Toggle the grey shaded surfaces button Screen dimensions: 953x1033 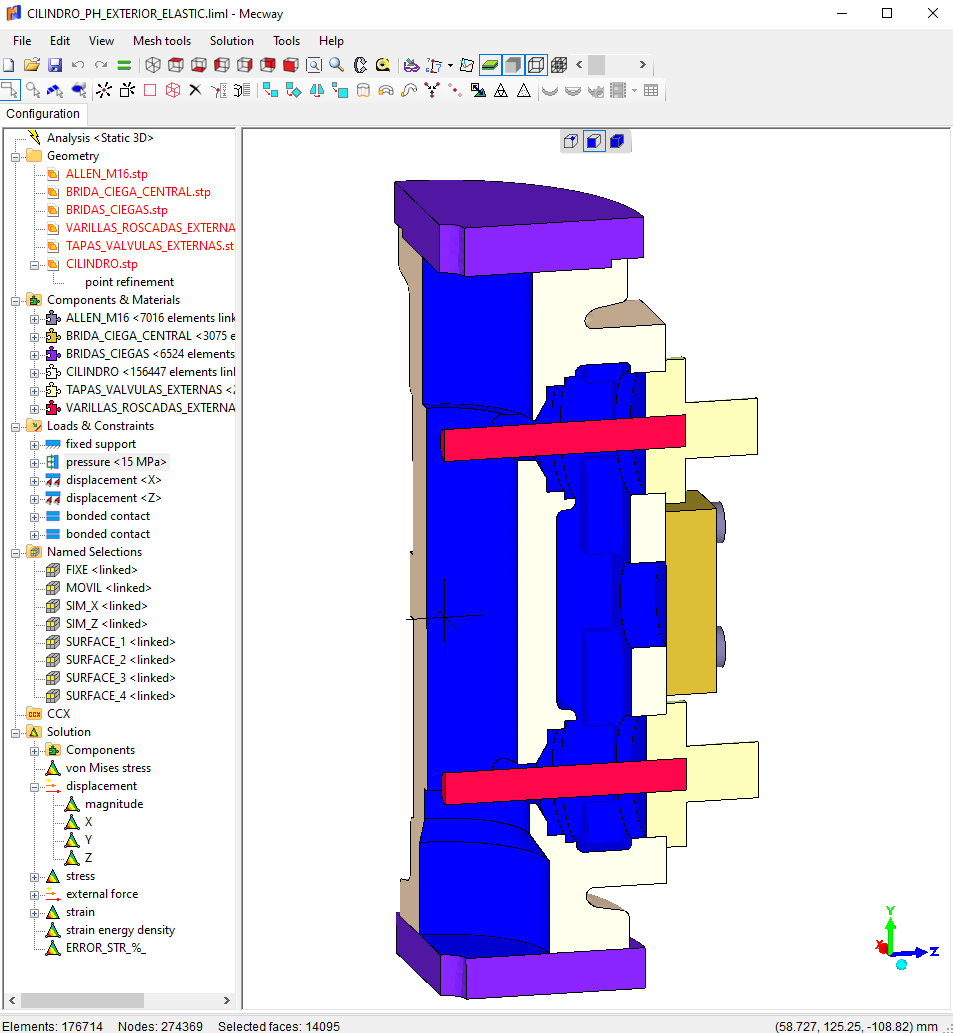pos(513,65)
